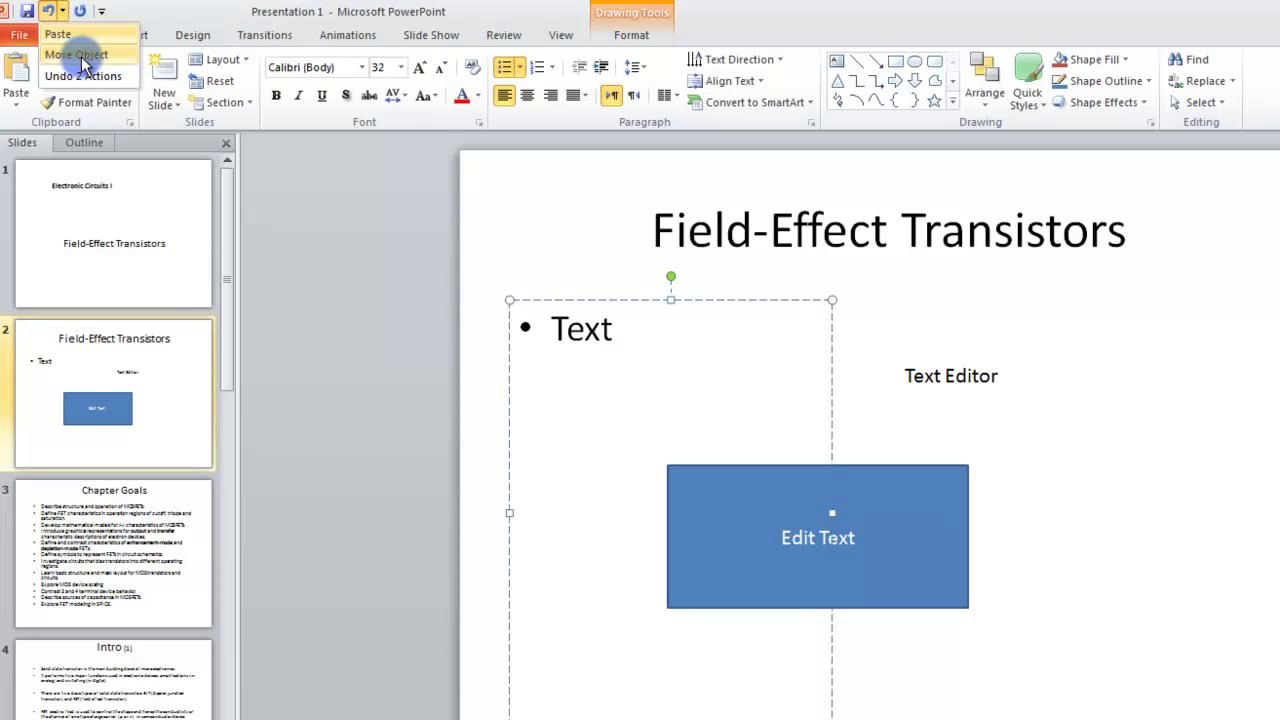
Task: Open the Line Spacing menu
Action: (635, 67)
